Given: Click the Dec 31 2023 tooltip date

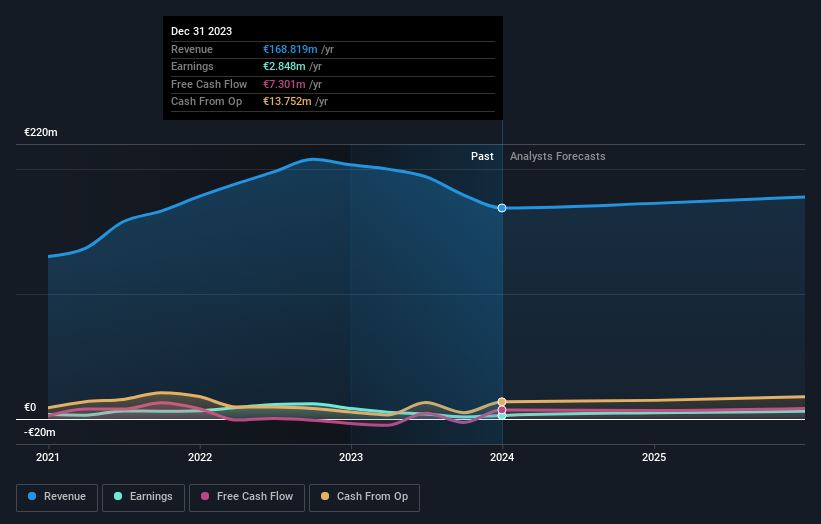Looking at the screenshot, I should click(202, 31).
